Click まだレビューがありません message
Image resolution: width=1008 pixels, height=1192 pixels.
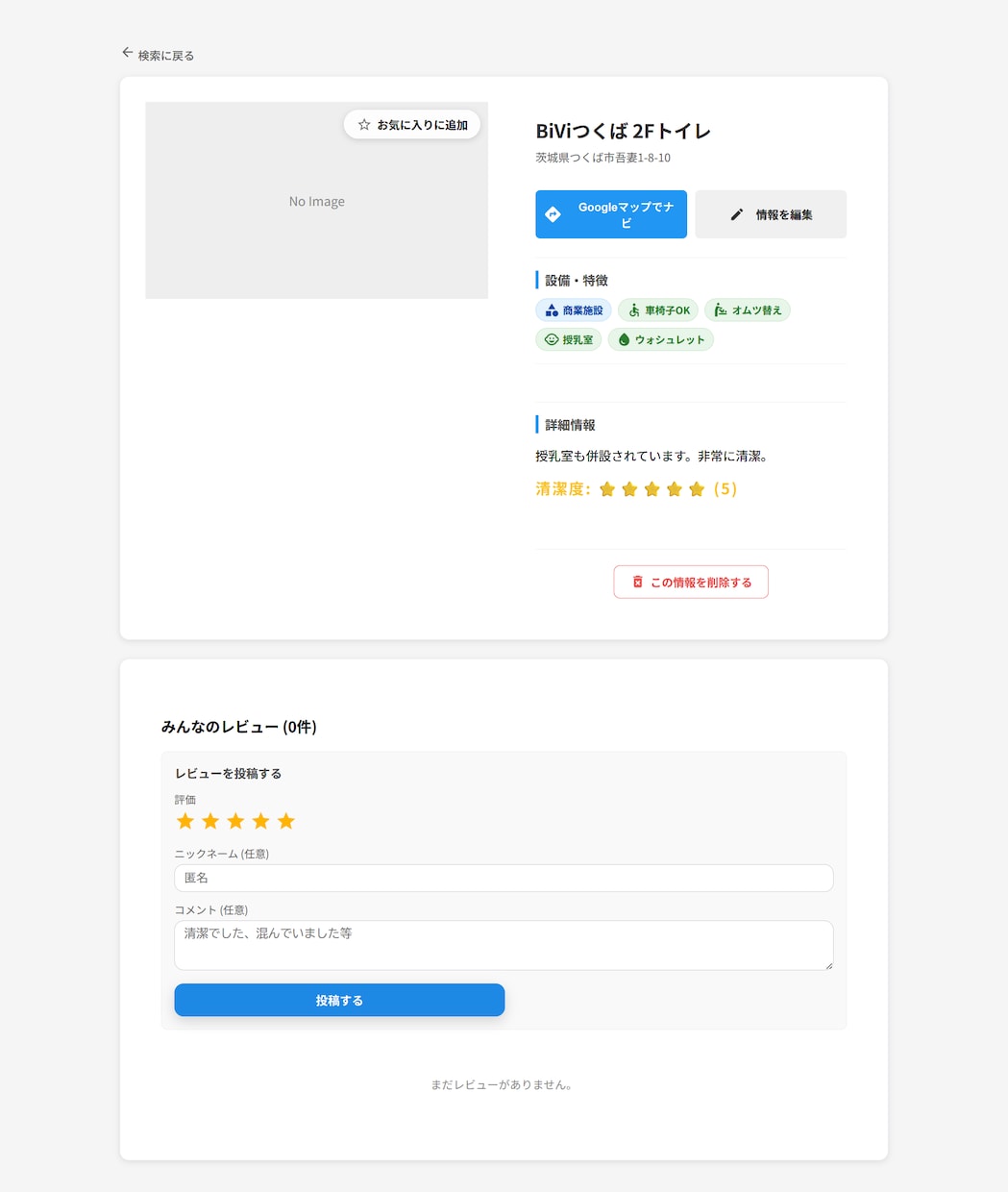504,1084
